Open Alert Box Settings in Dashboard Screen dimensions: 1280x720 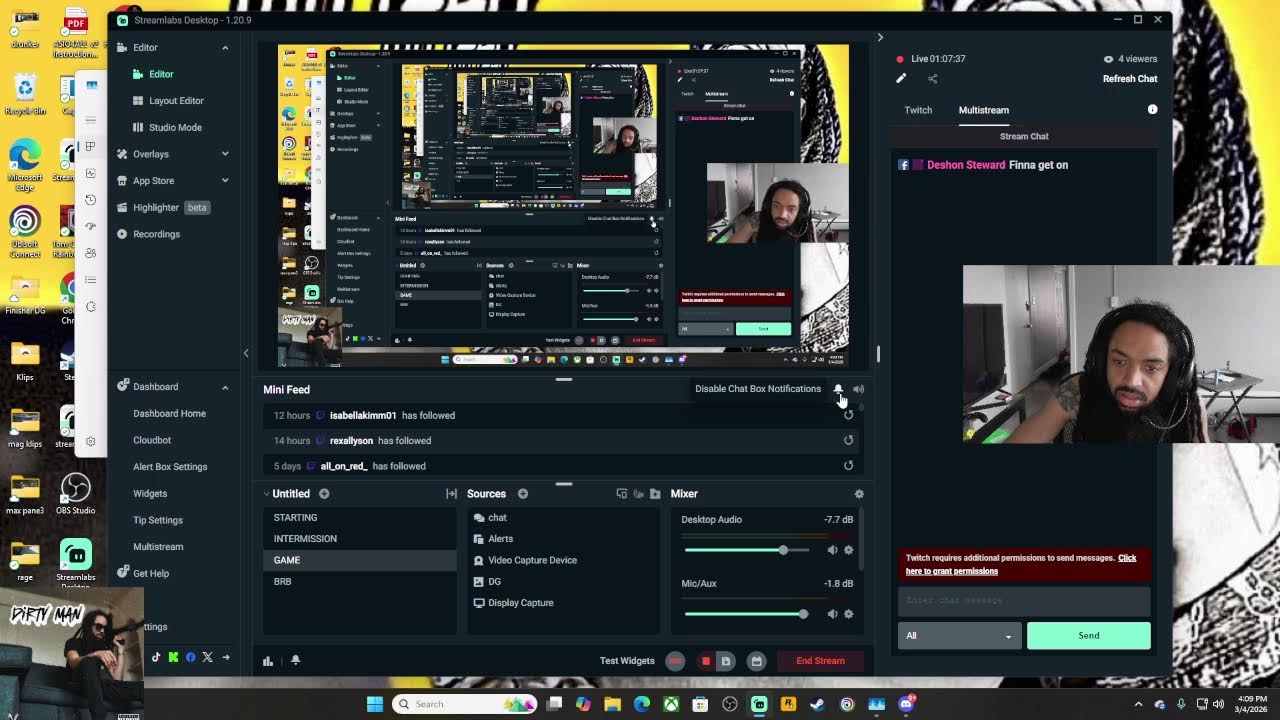[x=170, y=467]
